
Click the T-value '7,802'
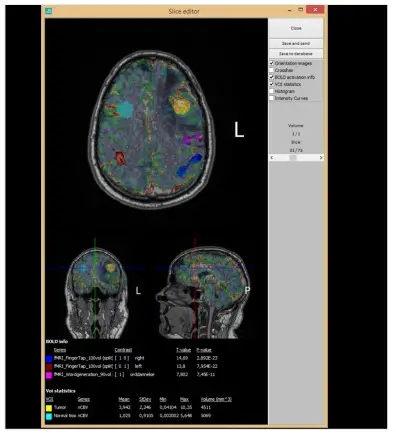(x=182, y=374)
